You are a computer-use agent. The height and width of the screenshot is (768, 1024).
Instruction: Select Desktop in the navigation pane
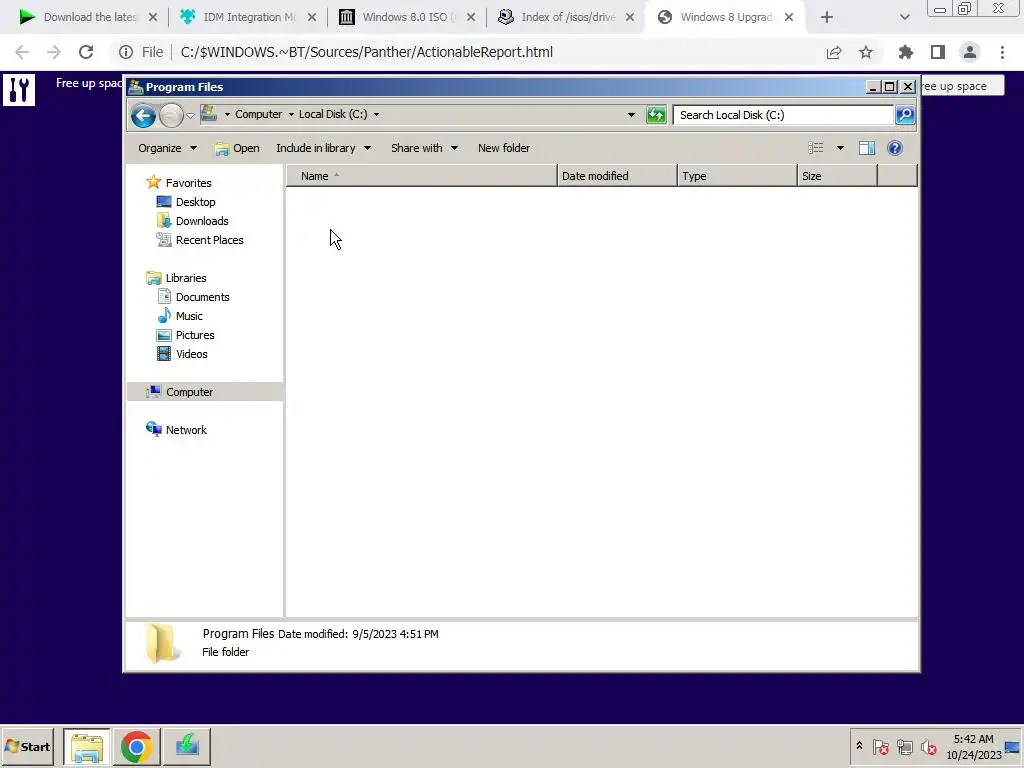click(195, 202)
